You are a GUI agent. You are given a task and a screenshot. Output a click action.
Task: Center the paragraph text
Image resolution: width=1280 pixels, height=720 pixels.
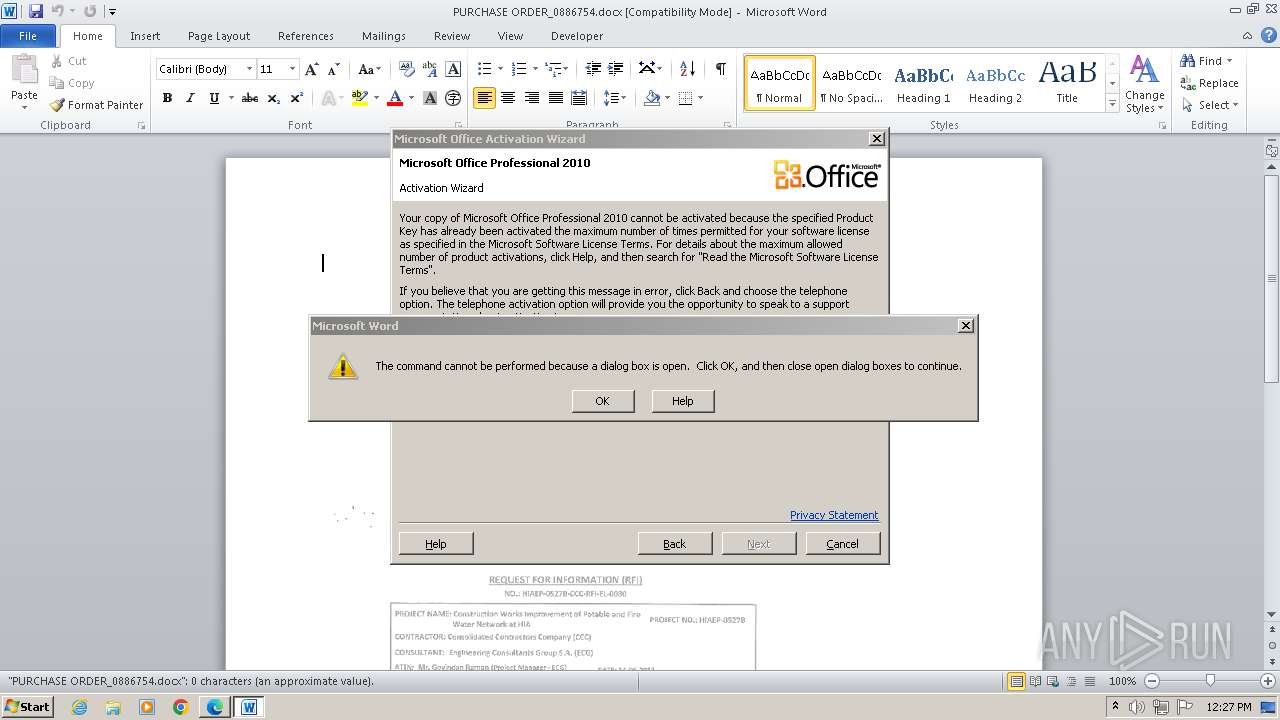(508, 98)
